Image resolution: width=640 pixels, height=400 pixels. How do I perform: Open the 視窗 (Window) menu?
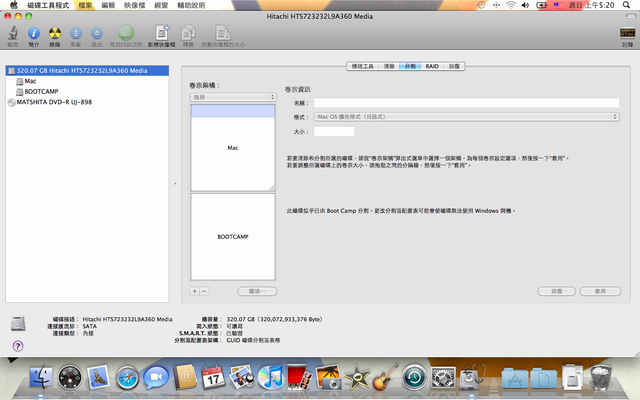[x=161, y=5]
